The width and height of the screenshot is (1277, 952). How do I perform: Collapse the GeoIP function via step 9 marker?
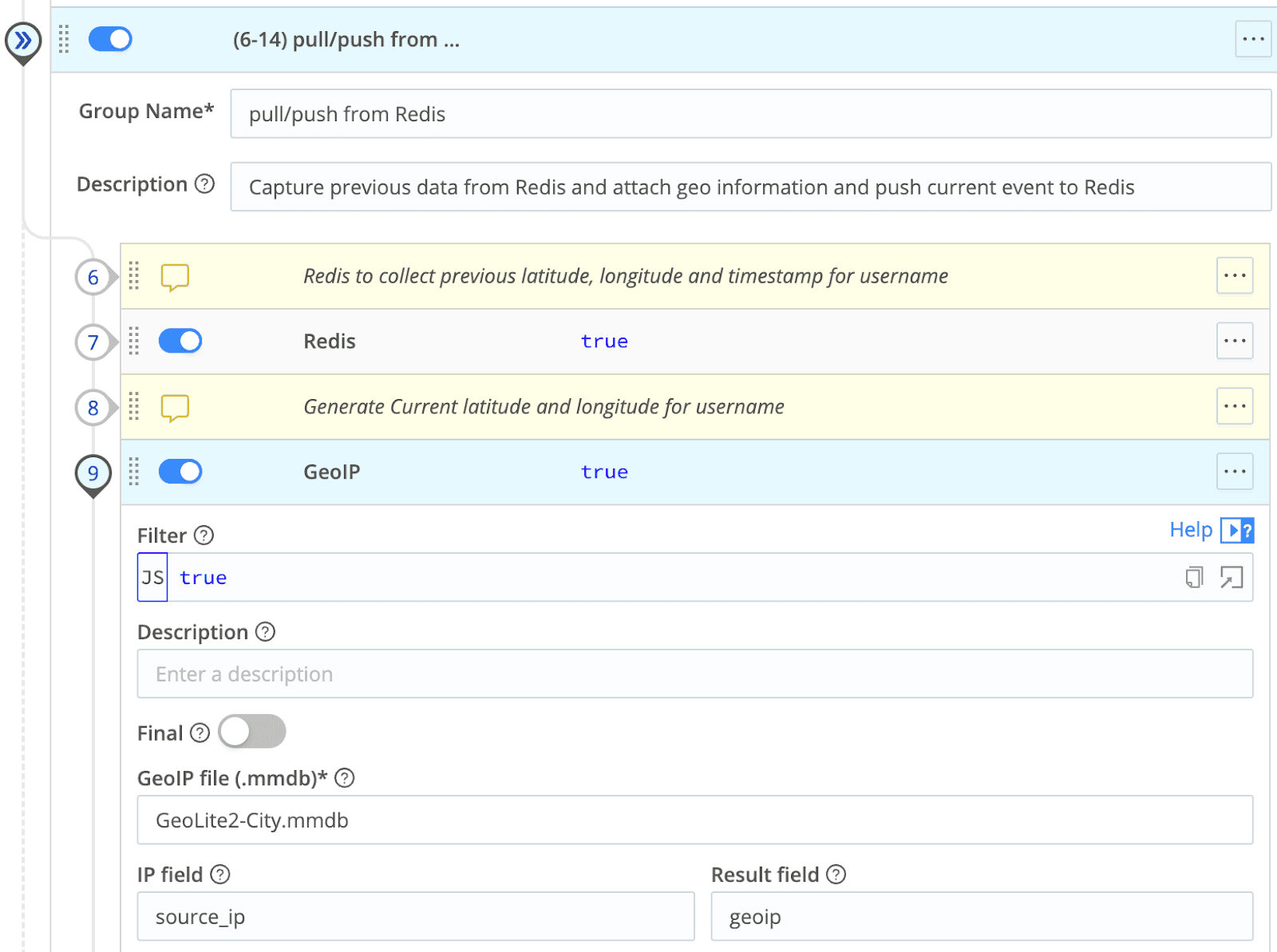click(93, 473)
